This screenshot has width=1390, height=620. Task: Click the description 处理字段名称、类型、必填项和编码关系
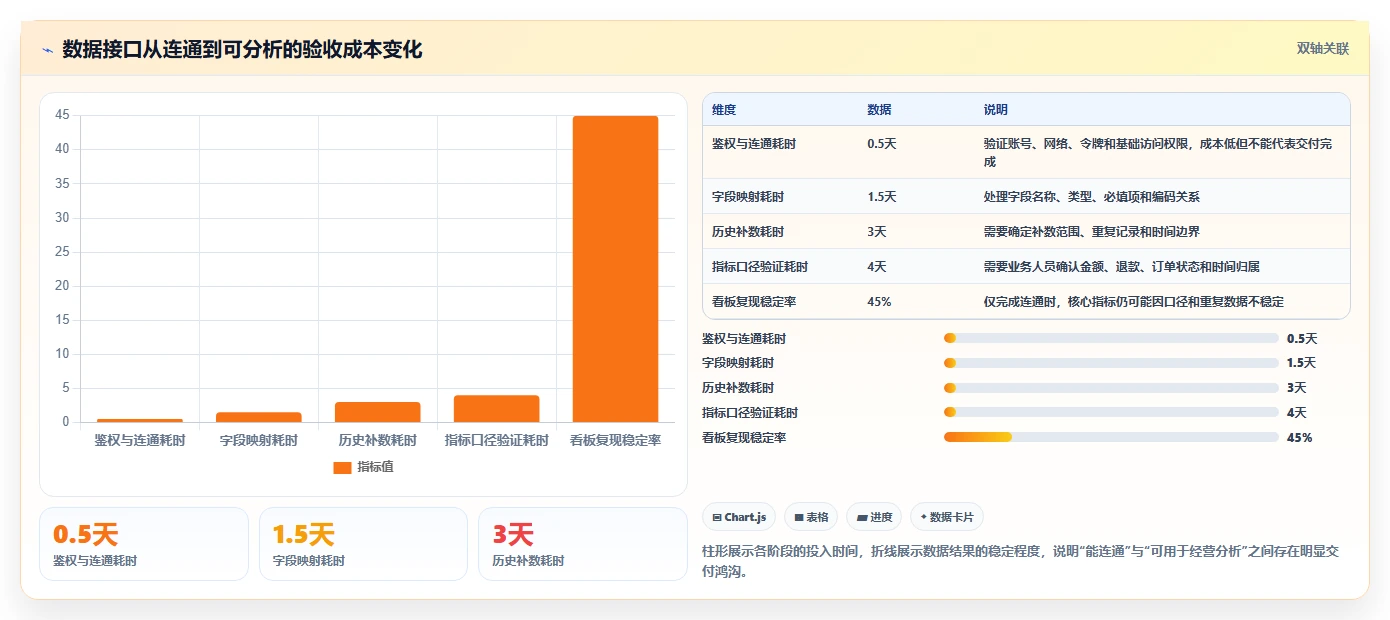[1092, 197]
